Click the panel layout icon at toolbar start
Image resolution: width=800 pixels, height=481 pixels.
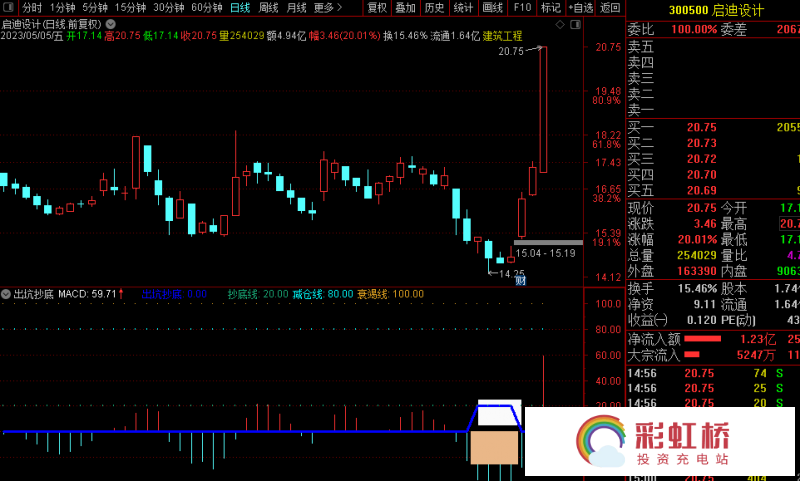[9, 8]
